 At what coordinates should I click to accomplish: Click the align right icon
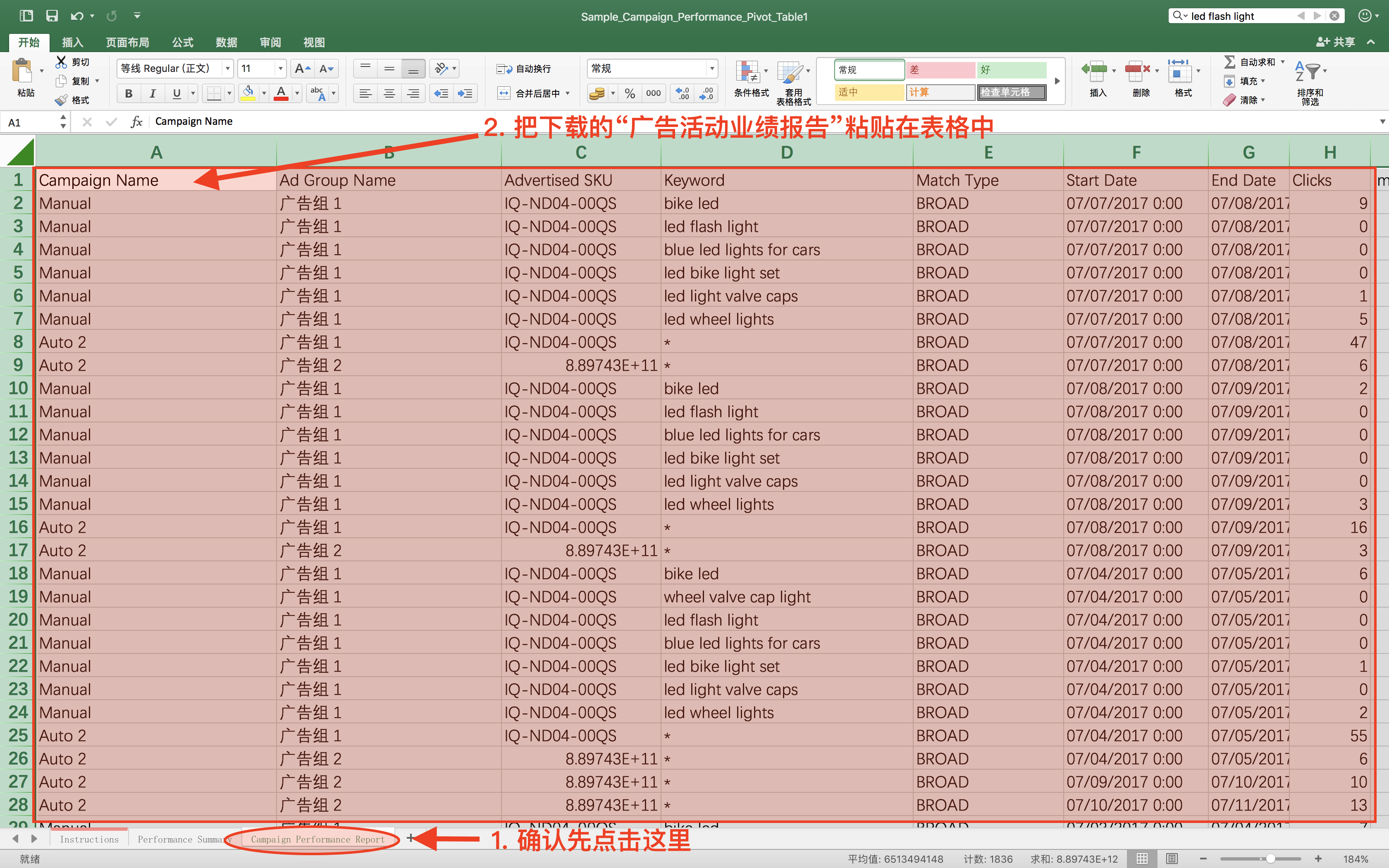[413, 93]
